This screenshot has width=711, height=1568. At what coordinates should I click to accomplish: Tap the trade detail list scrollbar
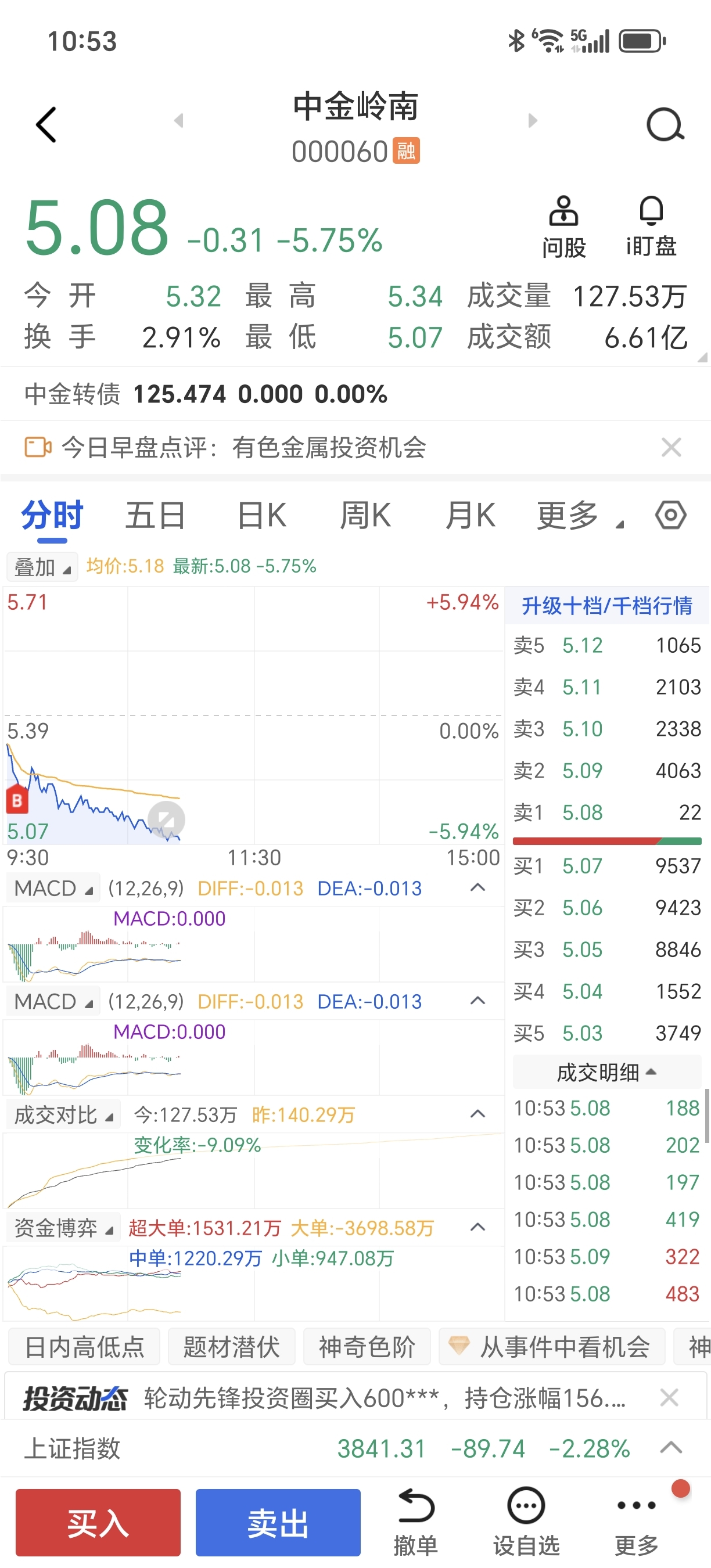[708, 1116]
